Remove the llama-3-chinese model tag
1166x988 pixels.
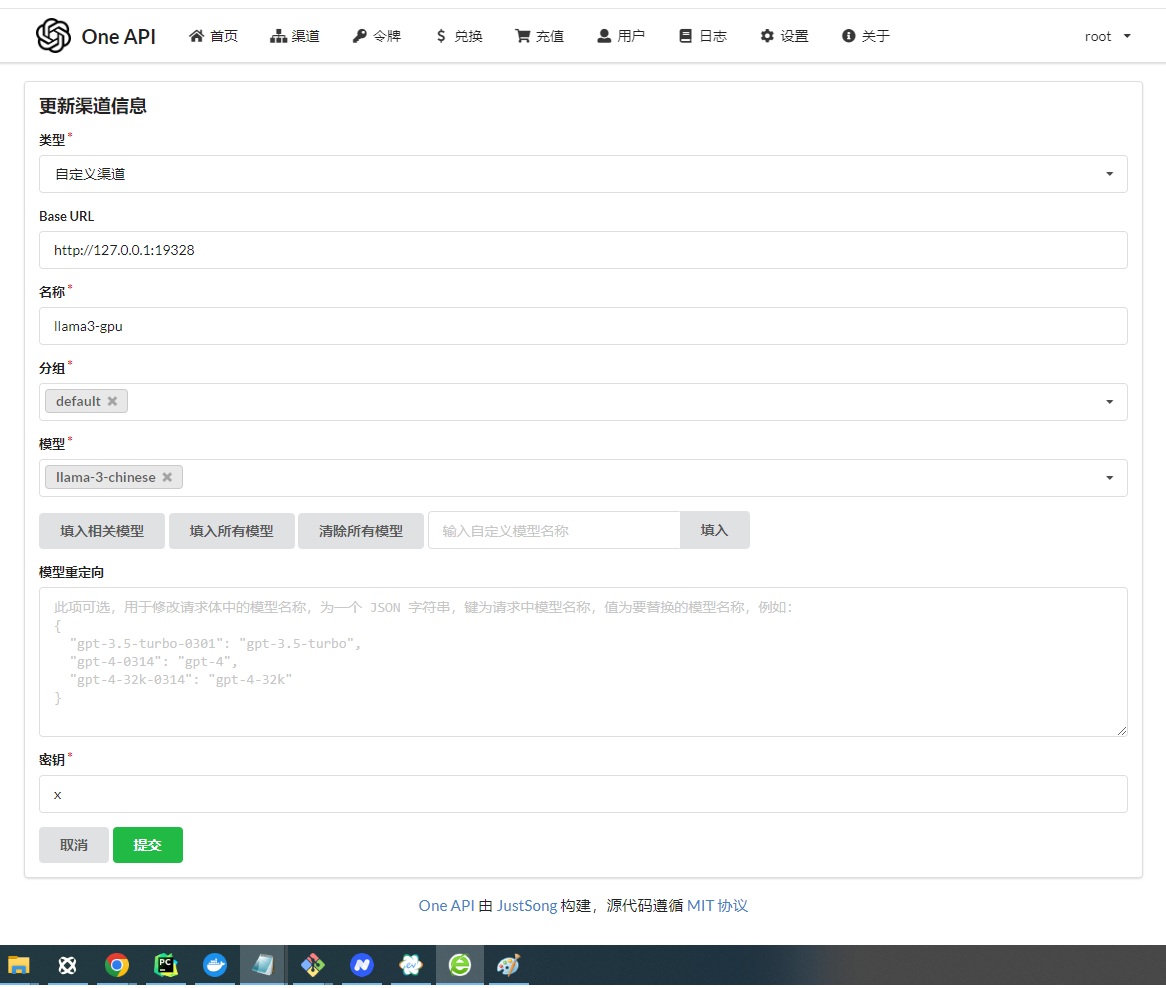pyautogui.click(x=167, y=477)
